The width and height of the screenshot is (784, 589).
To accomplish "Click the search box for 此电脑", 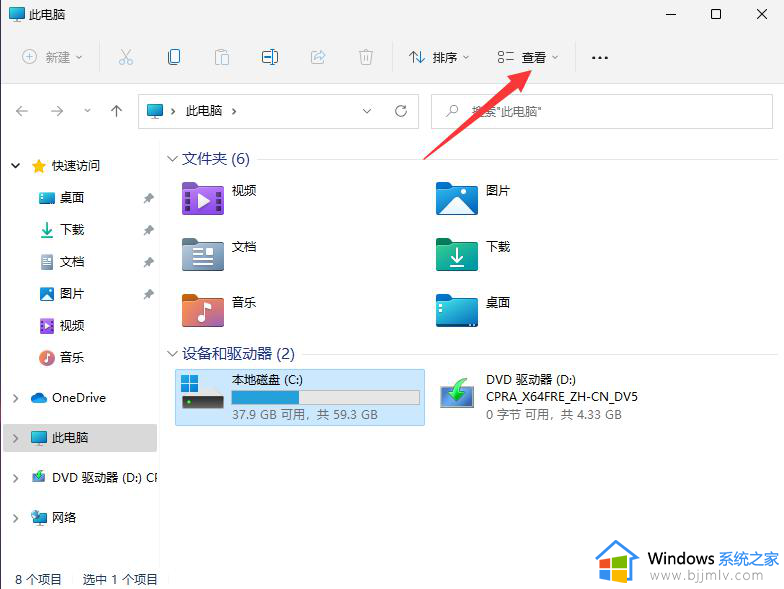I will click(602, 111).
